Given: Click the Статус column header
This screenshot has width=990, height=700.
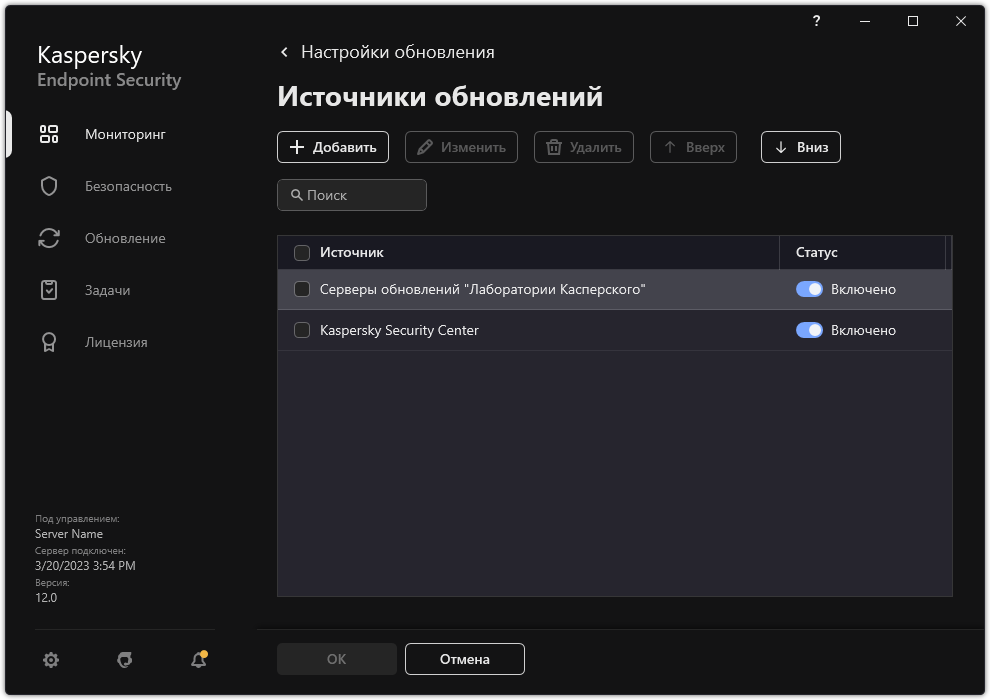Looking at the screenshot, I should 817,252.
